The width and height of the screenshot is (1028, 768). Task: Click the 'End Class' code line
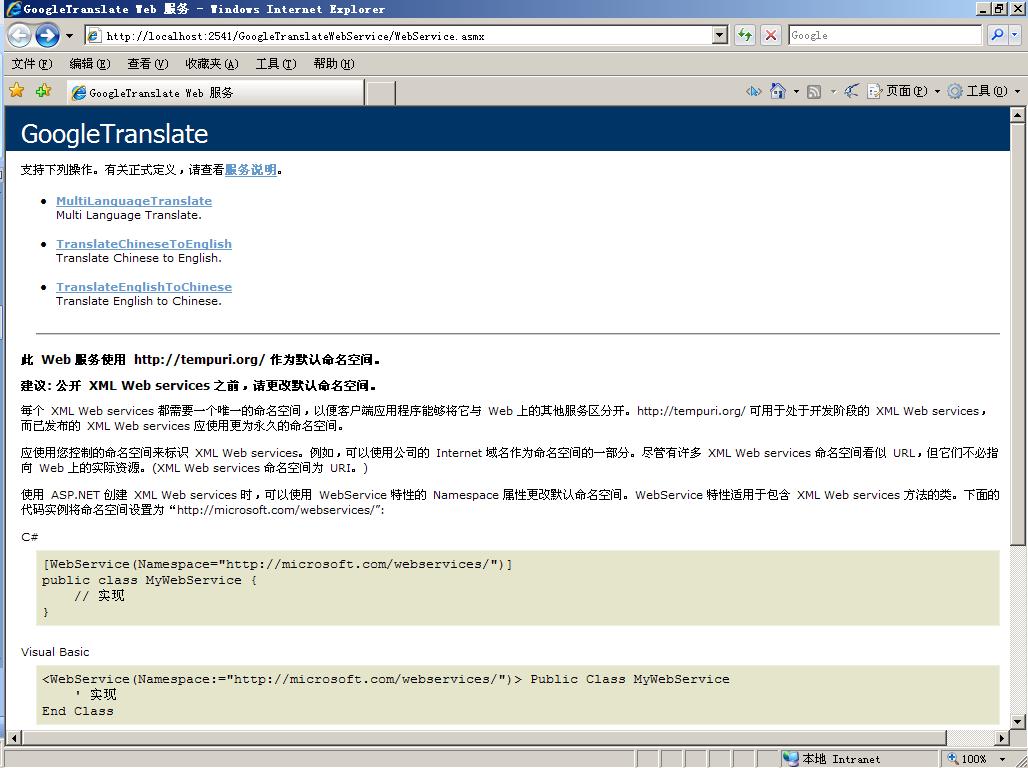coord(77,711)
